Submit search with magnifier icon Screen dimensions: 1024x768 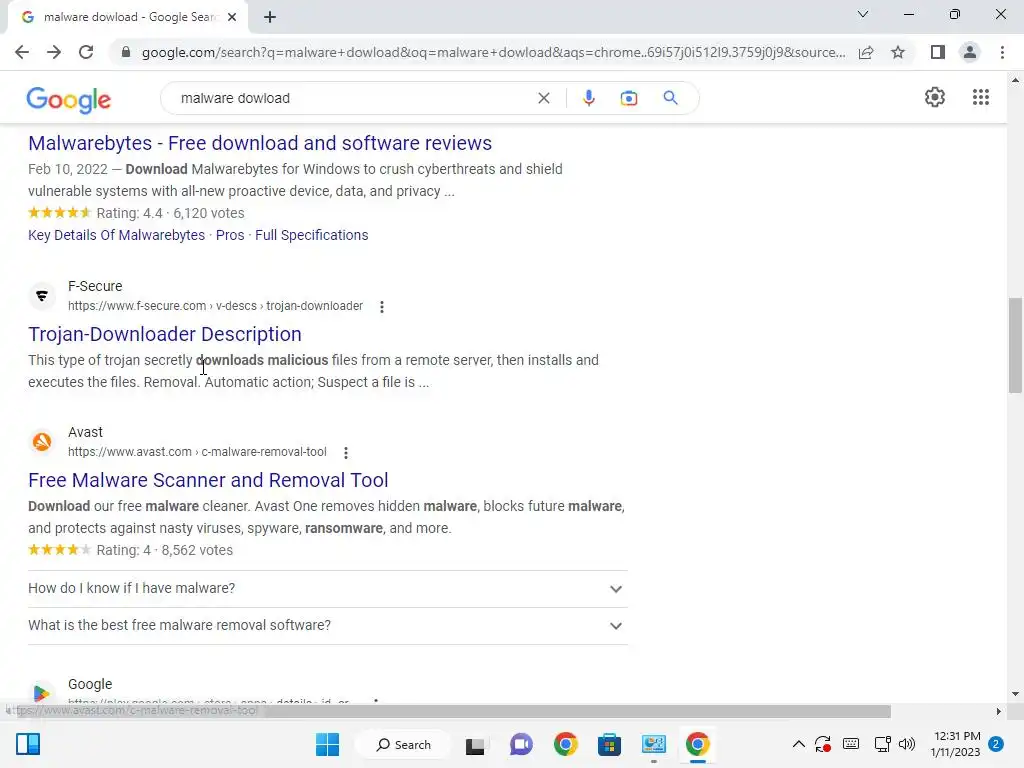point(670,98)
